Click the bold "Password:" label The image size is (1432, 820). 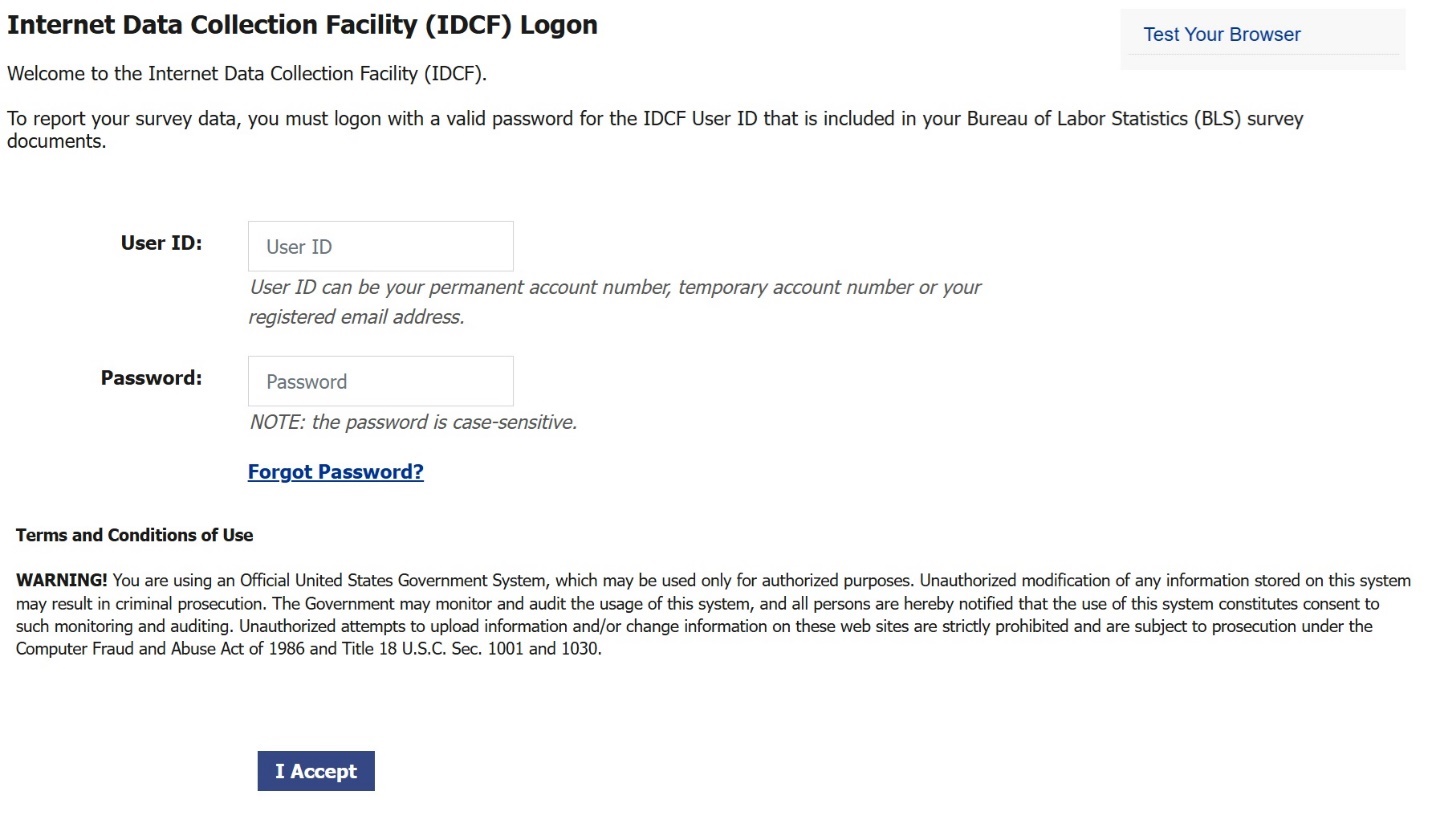[151, 378]
